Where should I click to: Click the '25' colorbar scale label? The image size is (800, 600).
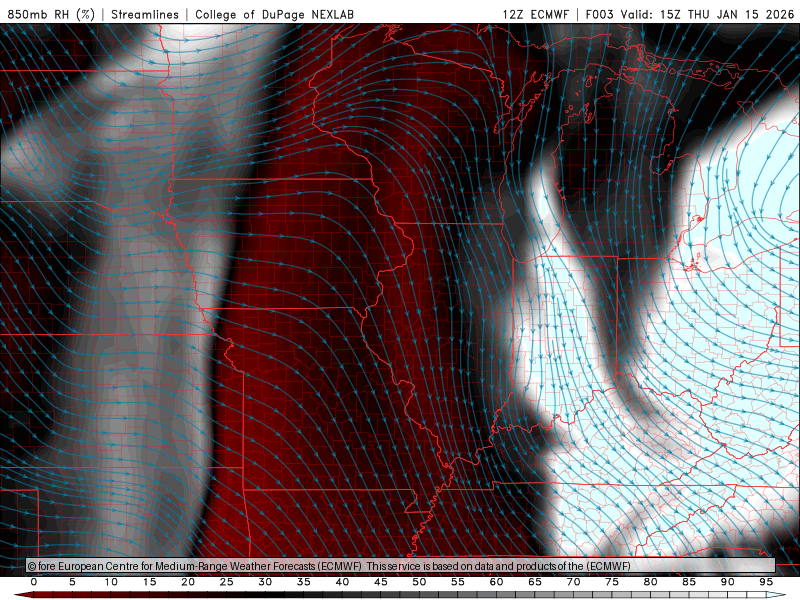click(227, 582)
